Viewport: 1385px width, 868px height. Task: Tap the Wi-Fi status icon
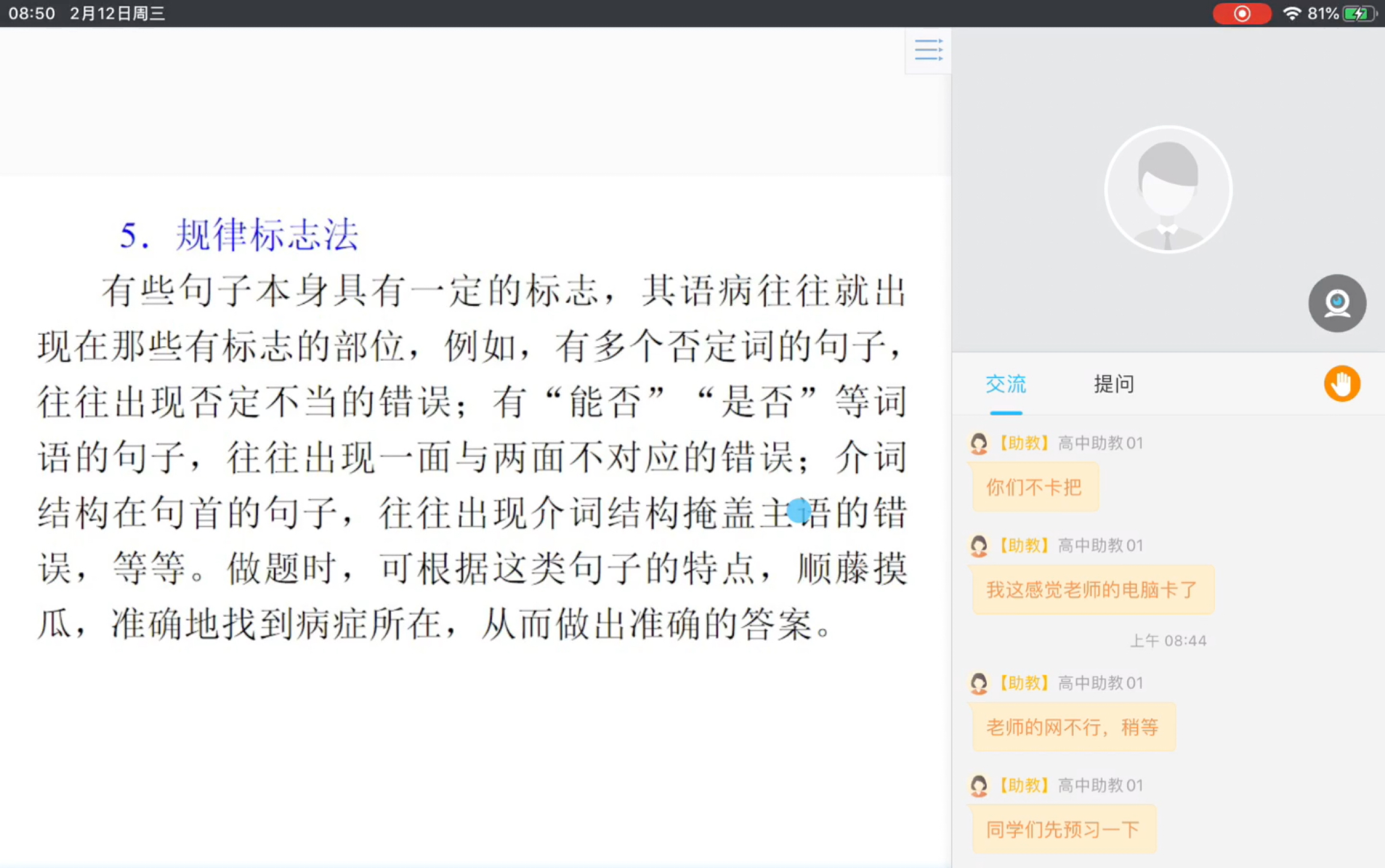pyautogui.click(x=1291, y=13)
